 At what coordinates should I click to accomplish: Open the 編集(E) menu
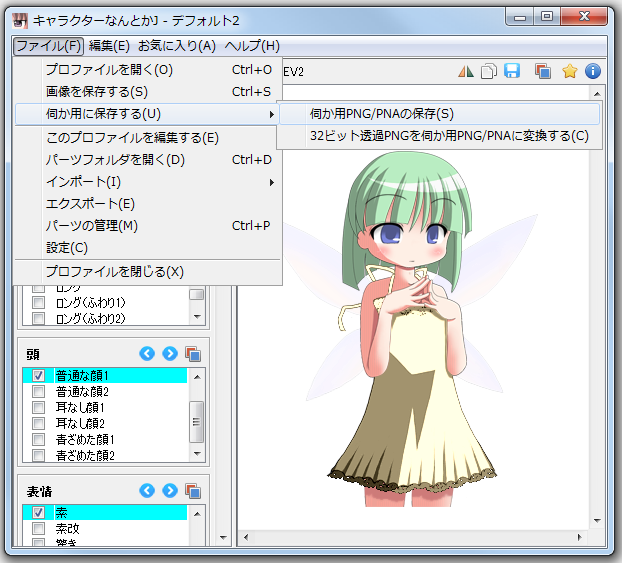(x=109, y=46)
